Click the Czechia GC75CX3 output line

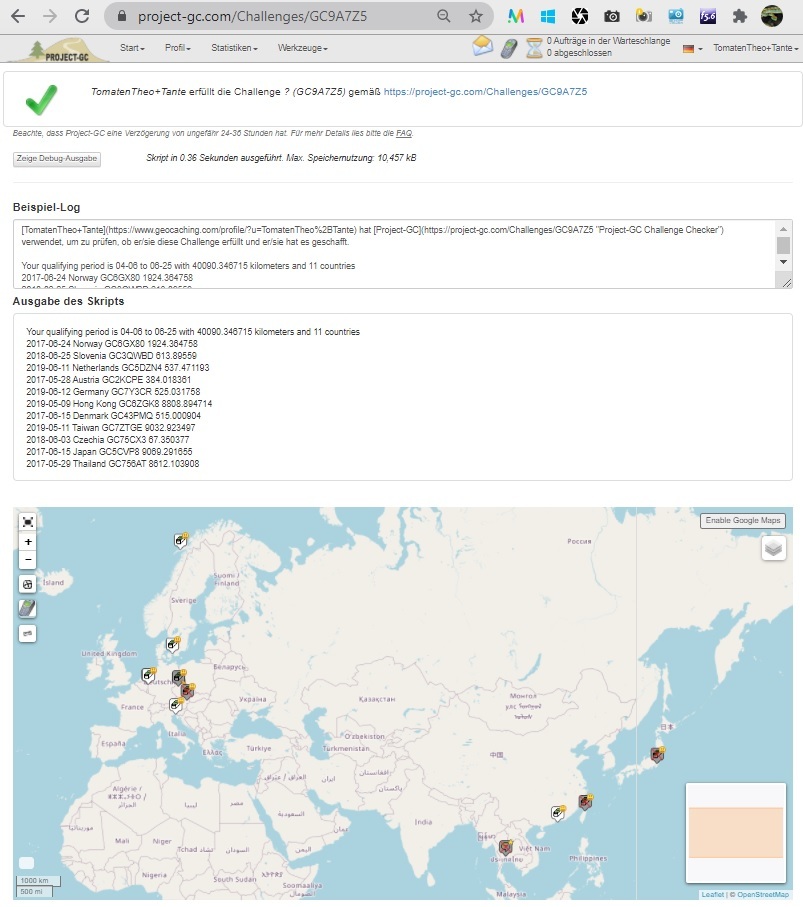(x=108, y=440)
